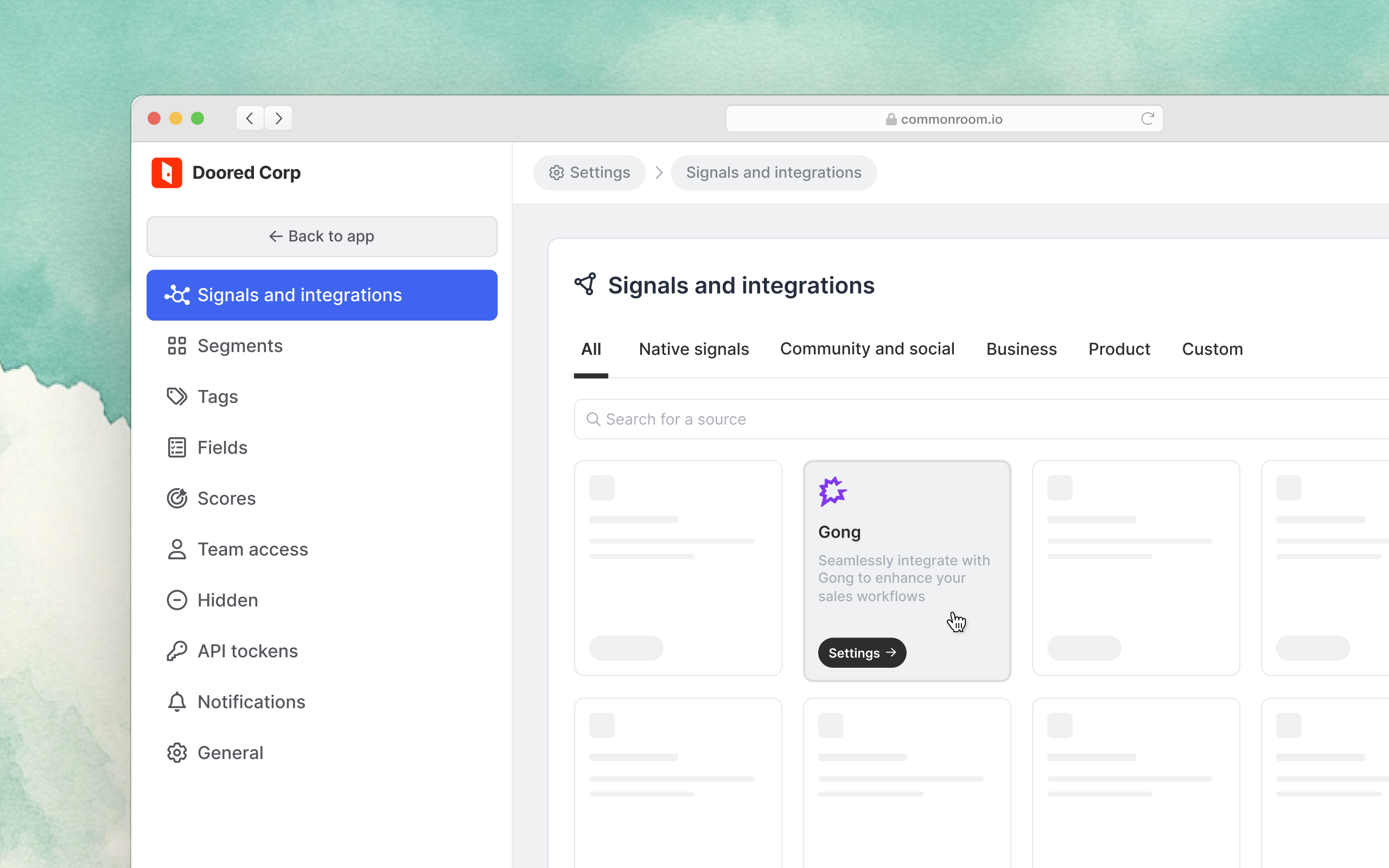
Task: Click the Tags icon in sidebar
Action: [177, 397]
